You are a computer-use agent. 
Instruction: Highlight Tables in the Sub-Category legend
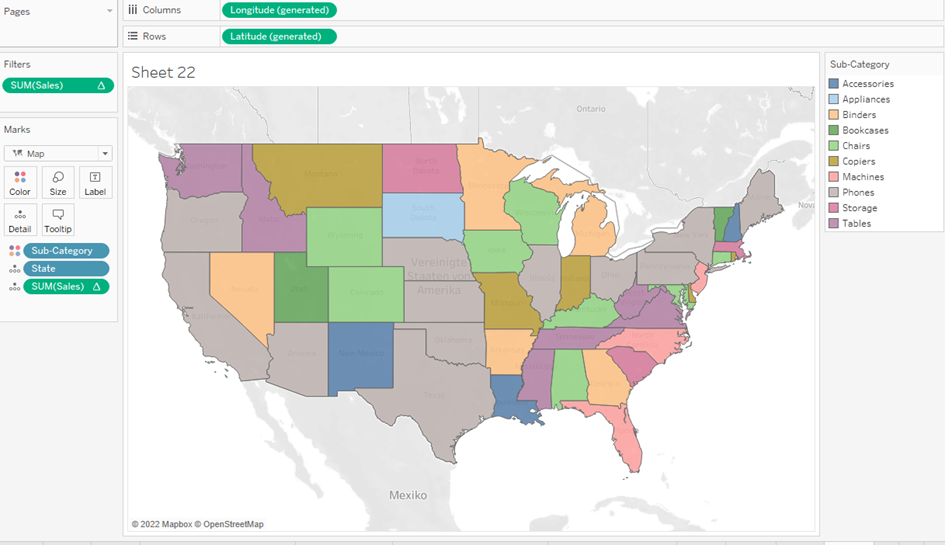click(856, 224)
